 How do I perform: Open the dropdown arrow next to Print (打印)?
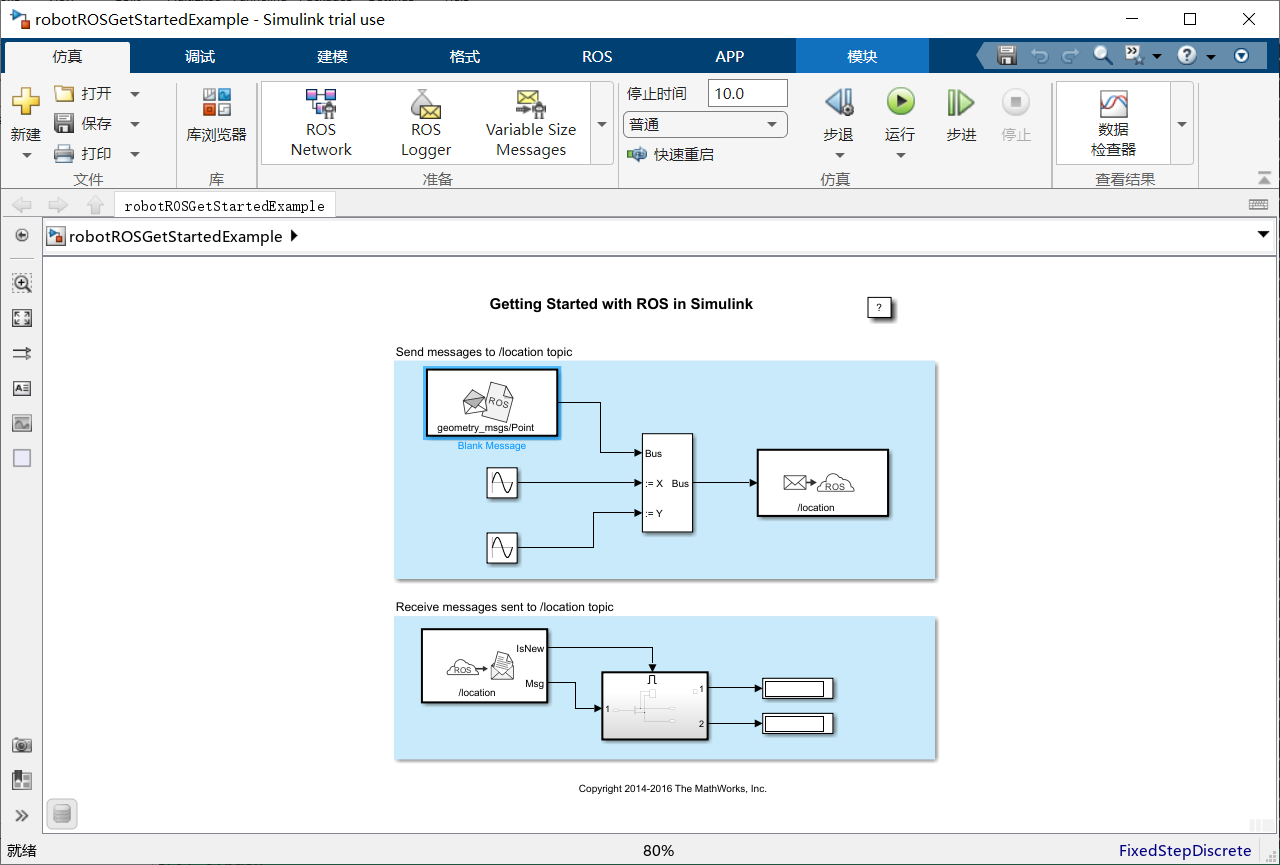pyautogui.click(x=135, y=154)
